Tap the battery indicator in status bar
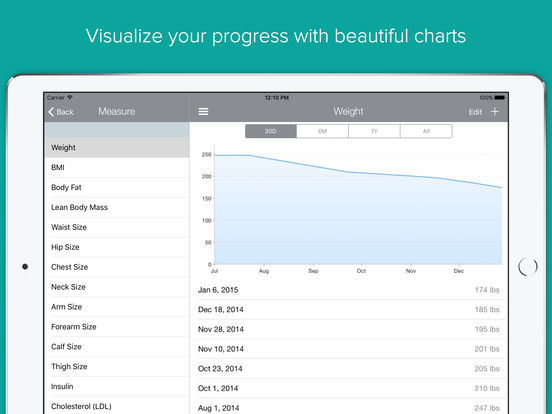The image size is (552, 414). pyautogui.click(x=499, y=98)
